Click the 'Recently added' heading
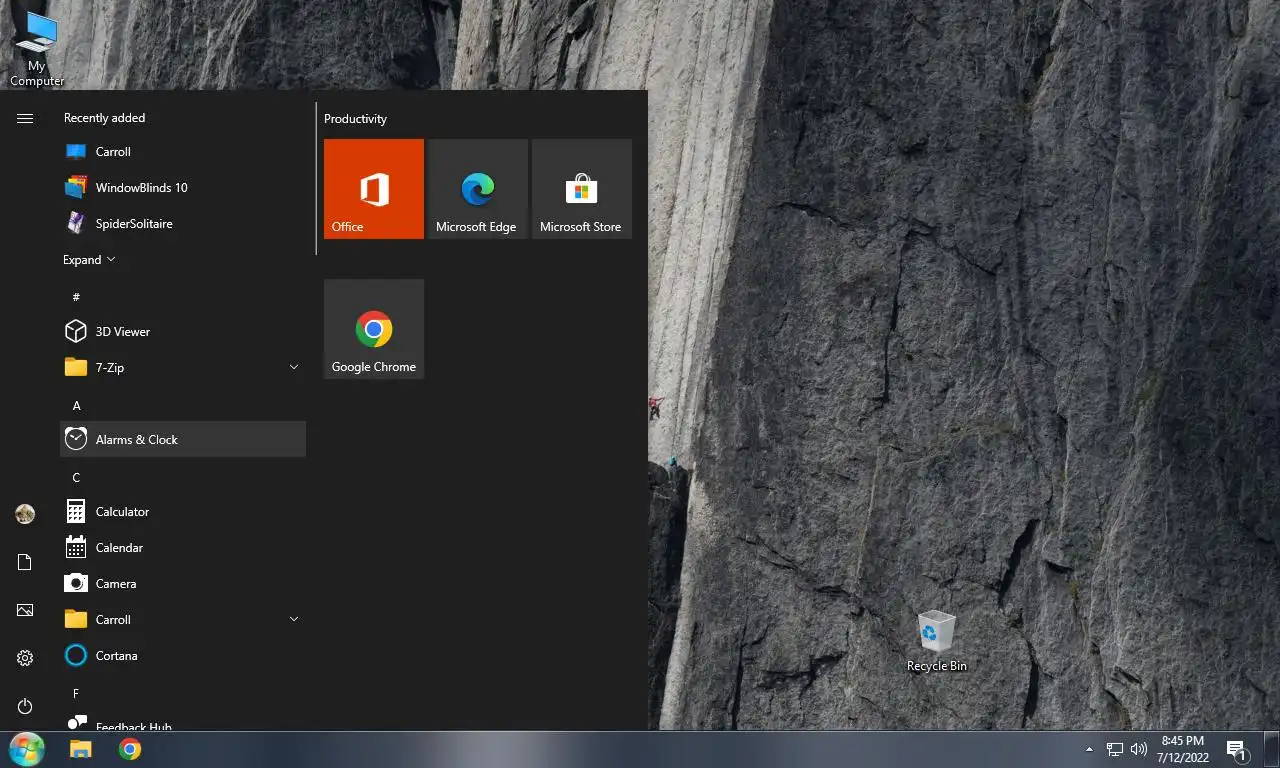 [x=104, y=118]
